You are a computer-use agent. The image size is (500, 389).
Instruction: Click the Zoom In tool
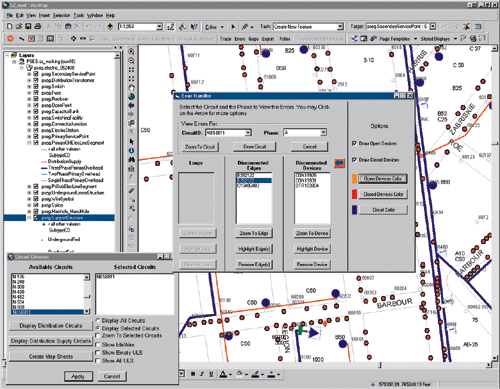131,52
